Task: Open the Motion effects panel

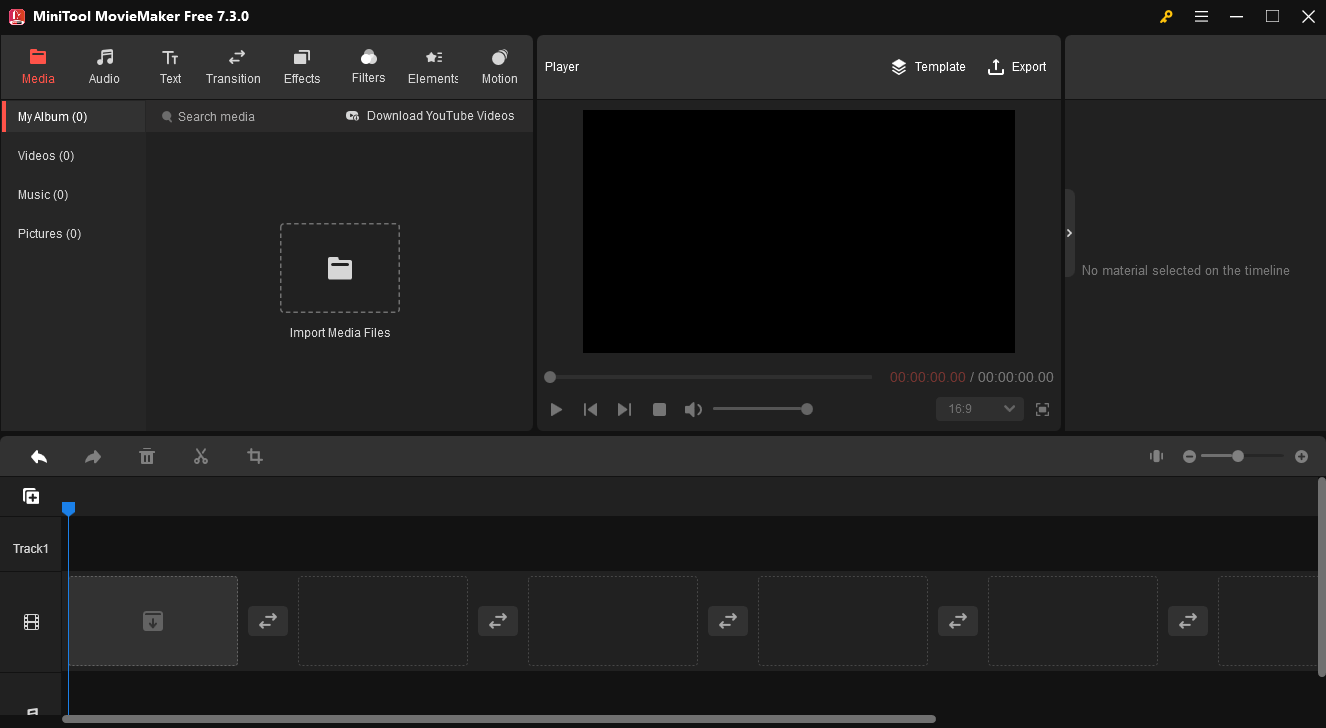Action: [498, 66]
